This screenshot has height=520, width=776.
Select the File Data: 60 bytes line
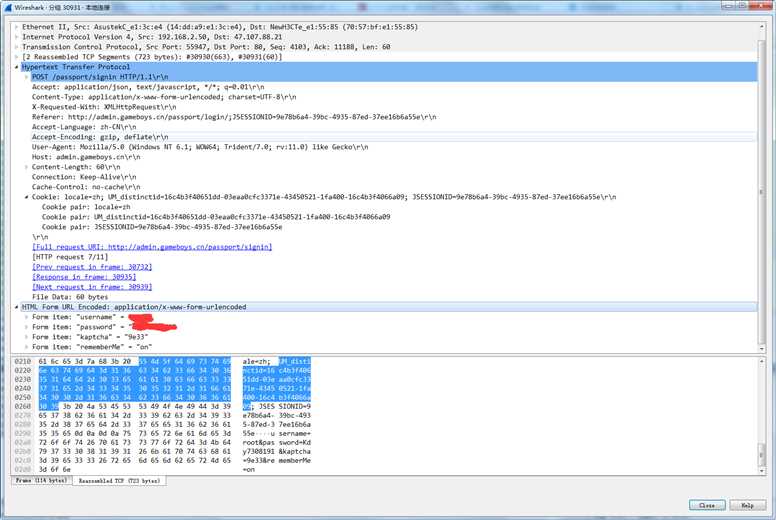click(x=70, y=297)
